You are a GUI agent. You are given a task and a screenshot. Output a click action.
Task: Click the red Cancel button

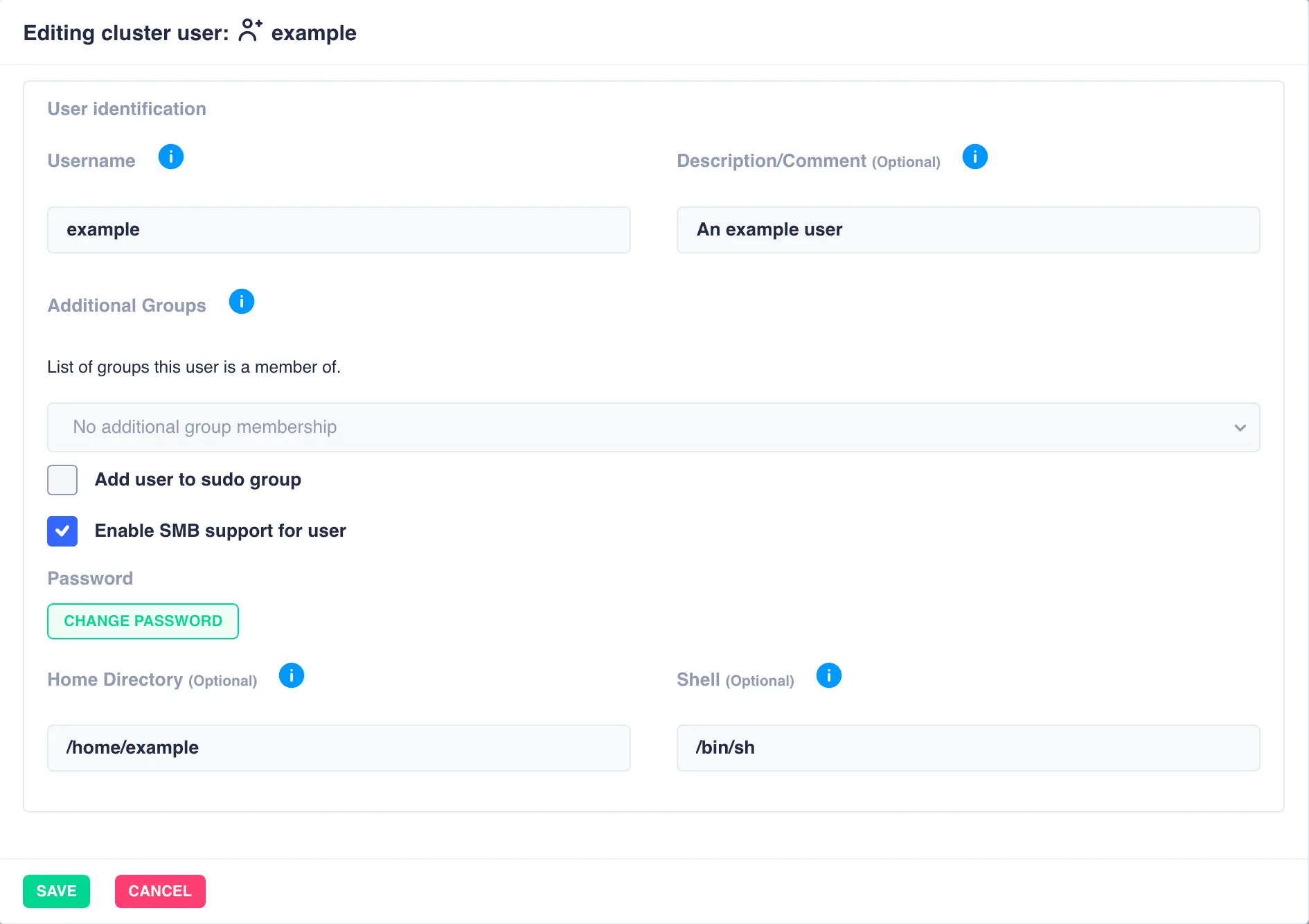(160, 891)
